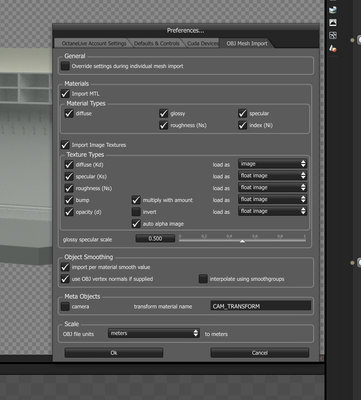
Task: Open the OBJ file units dropdown
Action: [154, 333]
